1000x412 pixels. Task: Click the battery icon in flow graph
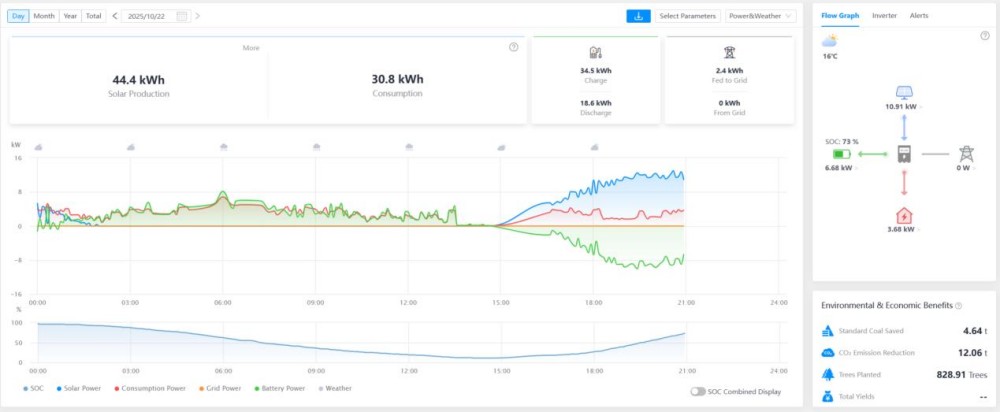click(841, 154)
